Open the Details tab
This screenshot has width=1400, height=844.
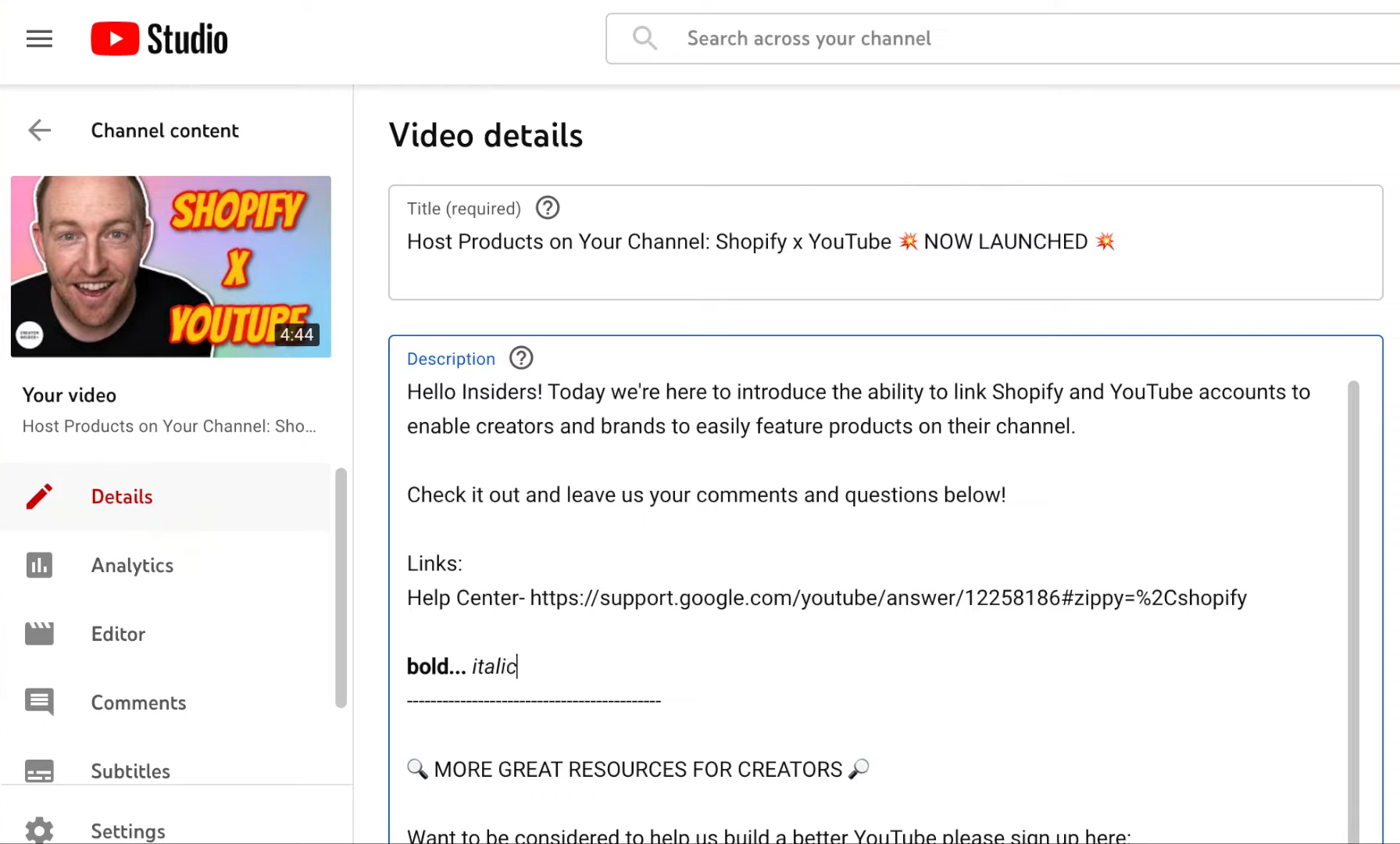tap(165, 496)
